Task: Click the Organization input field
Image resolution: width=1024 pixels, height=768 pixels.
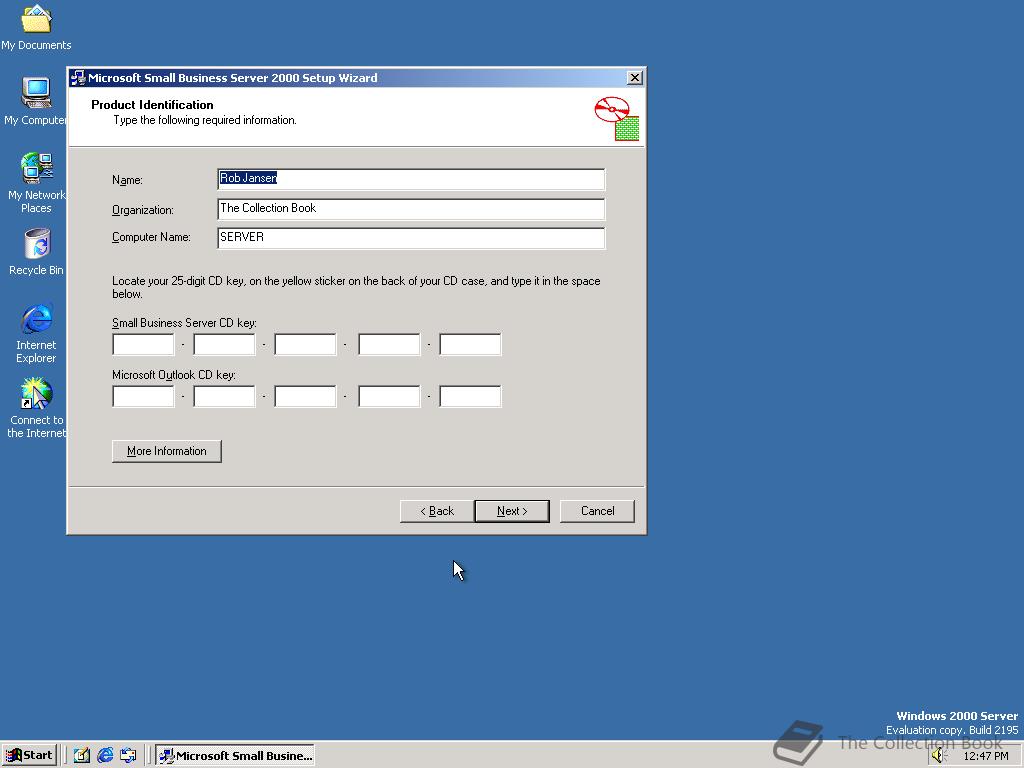Action: 411,209
